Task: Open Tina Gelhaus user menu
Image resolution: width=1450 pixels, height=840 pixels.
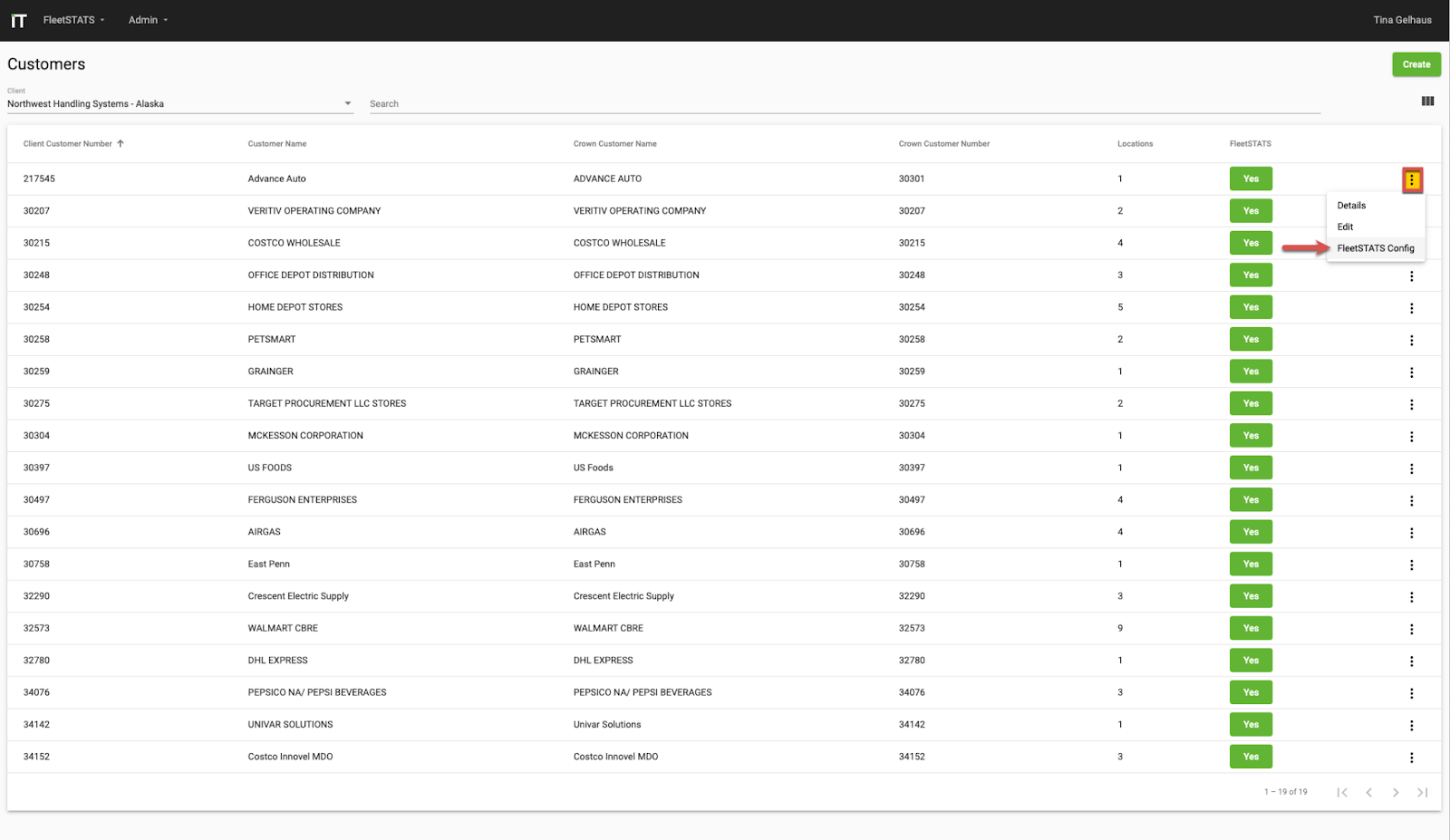Action: tap(1402, 20)
